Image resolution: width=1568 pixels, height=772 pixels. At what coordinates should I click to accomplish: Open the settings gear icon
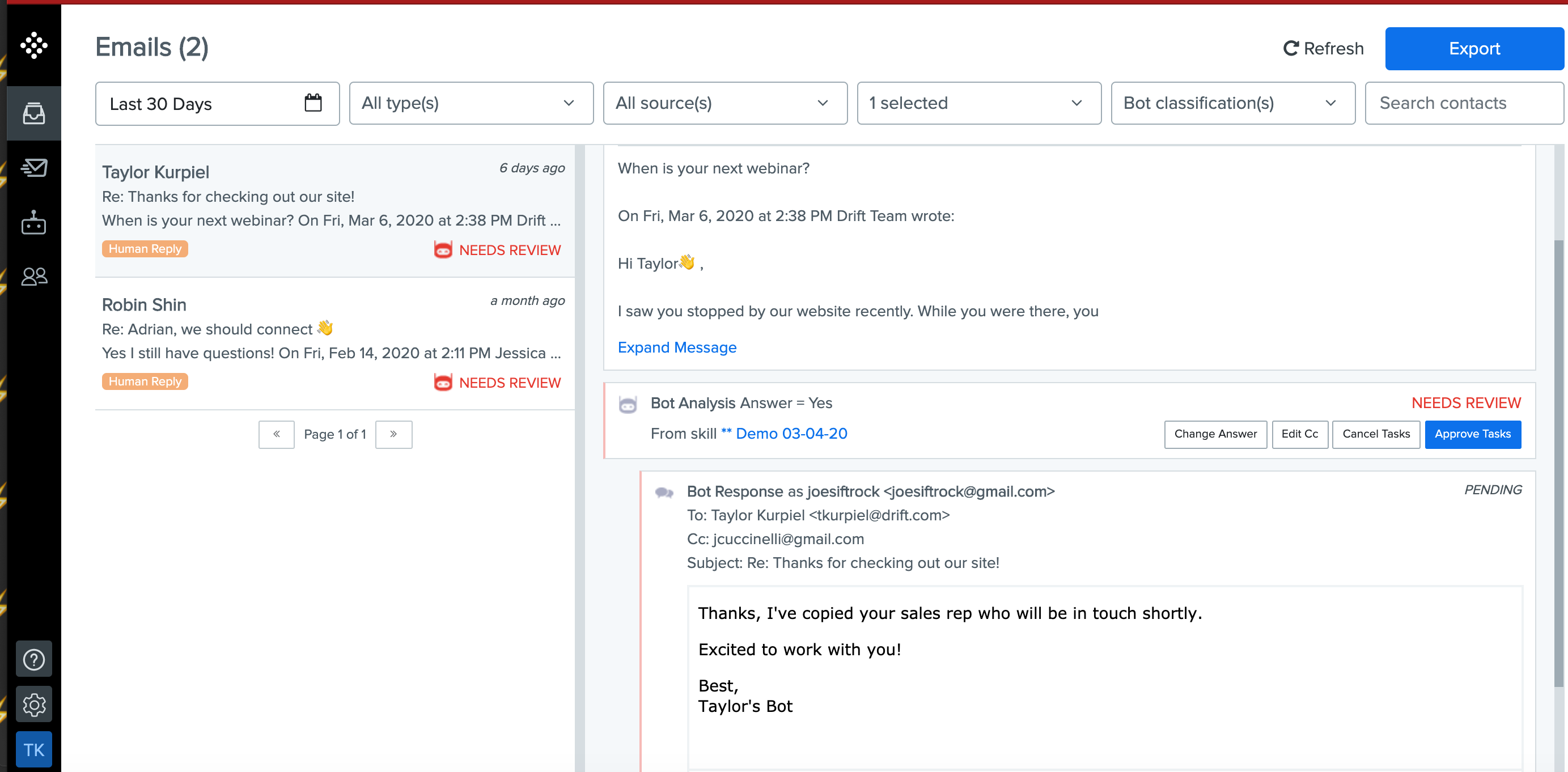click(x=34, y=705)
